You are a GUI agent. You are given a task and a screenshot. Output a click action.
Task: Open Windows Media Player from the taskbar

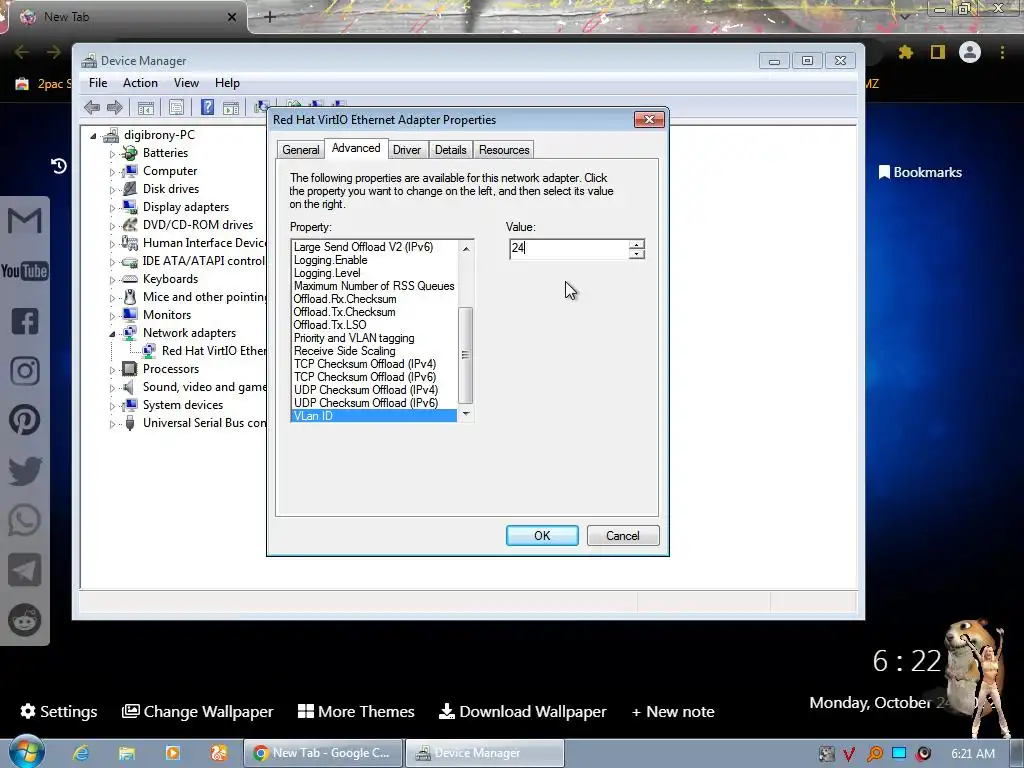[173, 753]
